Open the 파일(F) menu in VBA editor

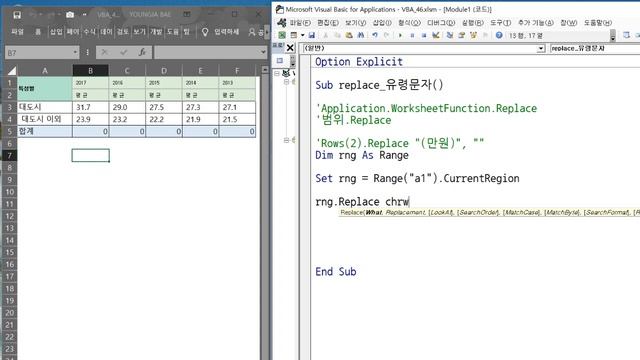[300, 23]
